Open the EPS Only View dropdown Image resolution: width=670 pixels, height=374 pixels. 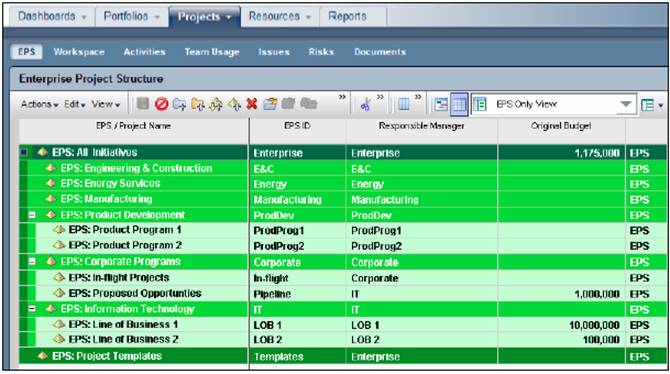(x=626, y=104)
